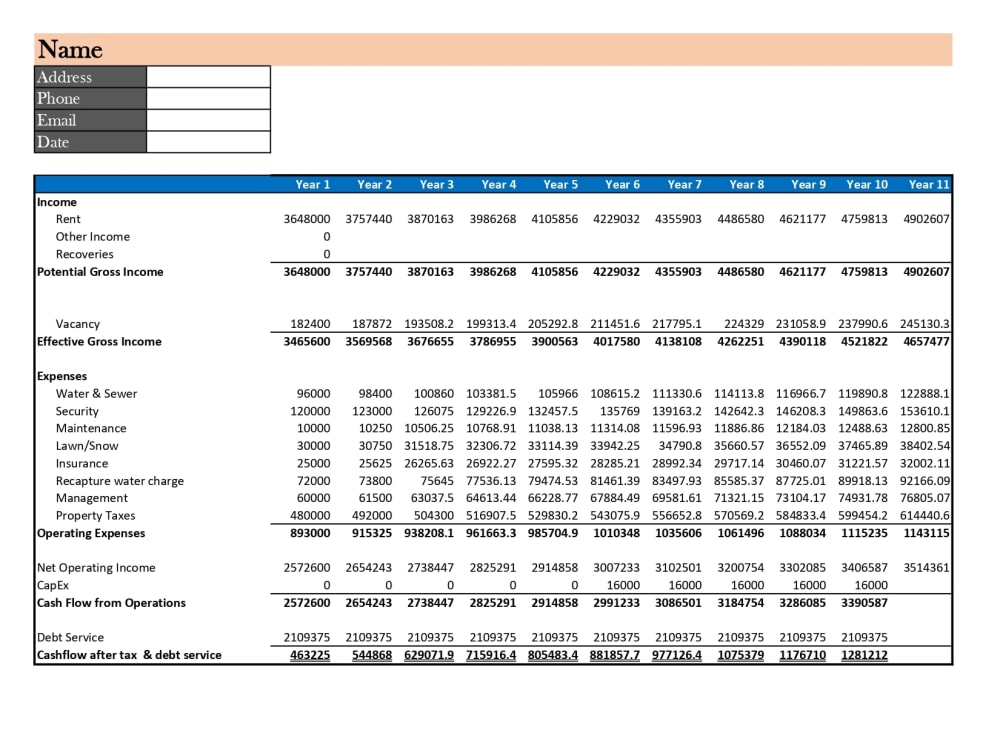The height and width of the screenshot is (750, 1000).
Task: Click Management Year 5 value 66228.77
Action: coord(553,498)
